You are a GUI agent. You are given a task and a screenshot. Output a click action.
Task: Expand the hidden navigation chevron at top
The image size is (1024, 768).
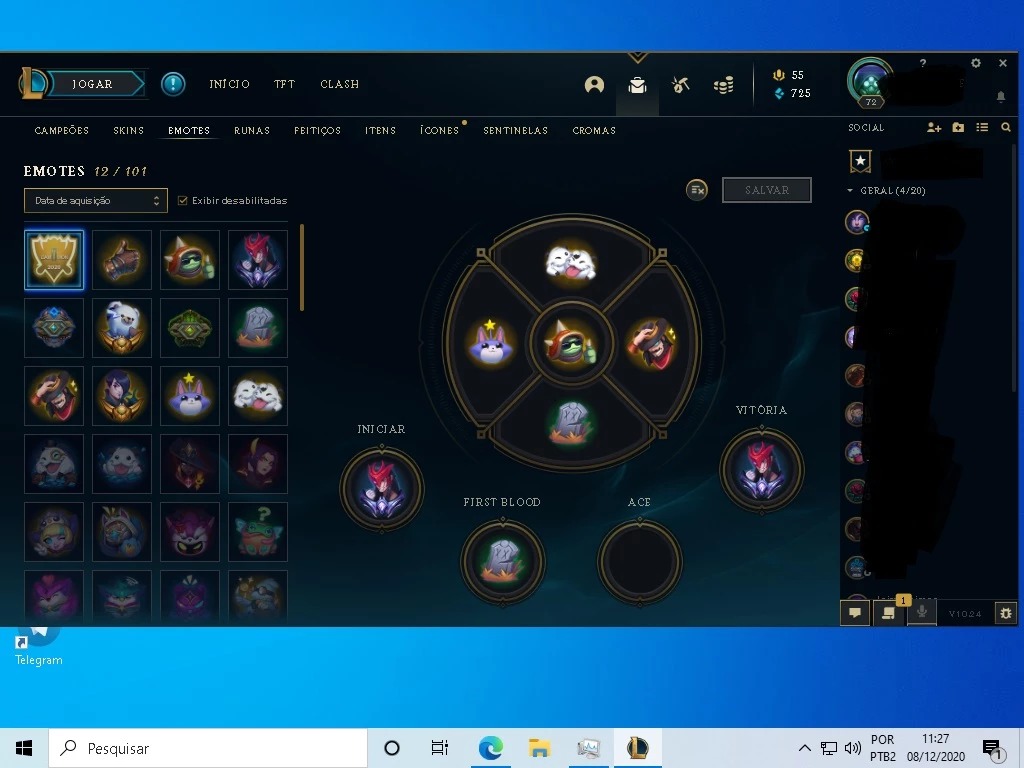[x=637, y=57]
